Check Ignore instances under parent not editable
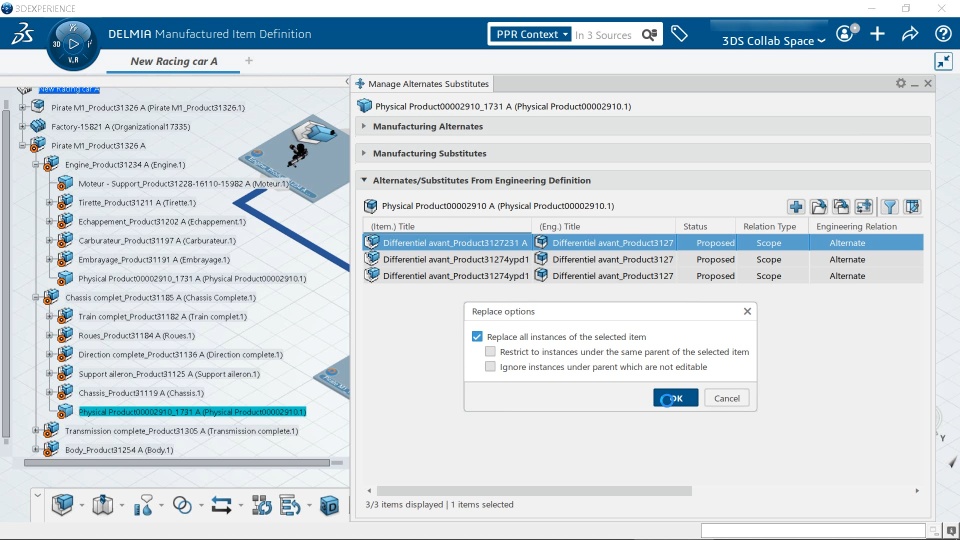Image resolution: width=960 pixels, height=540 pixels. pos(490,367)
